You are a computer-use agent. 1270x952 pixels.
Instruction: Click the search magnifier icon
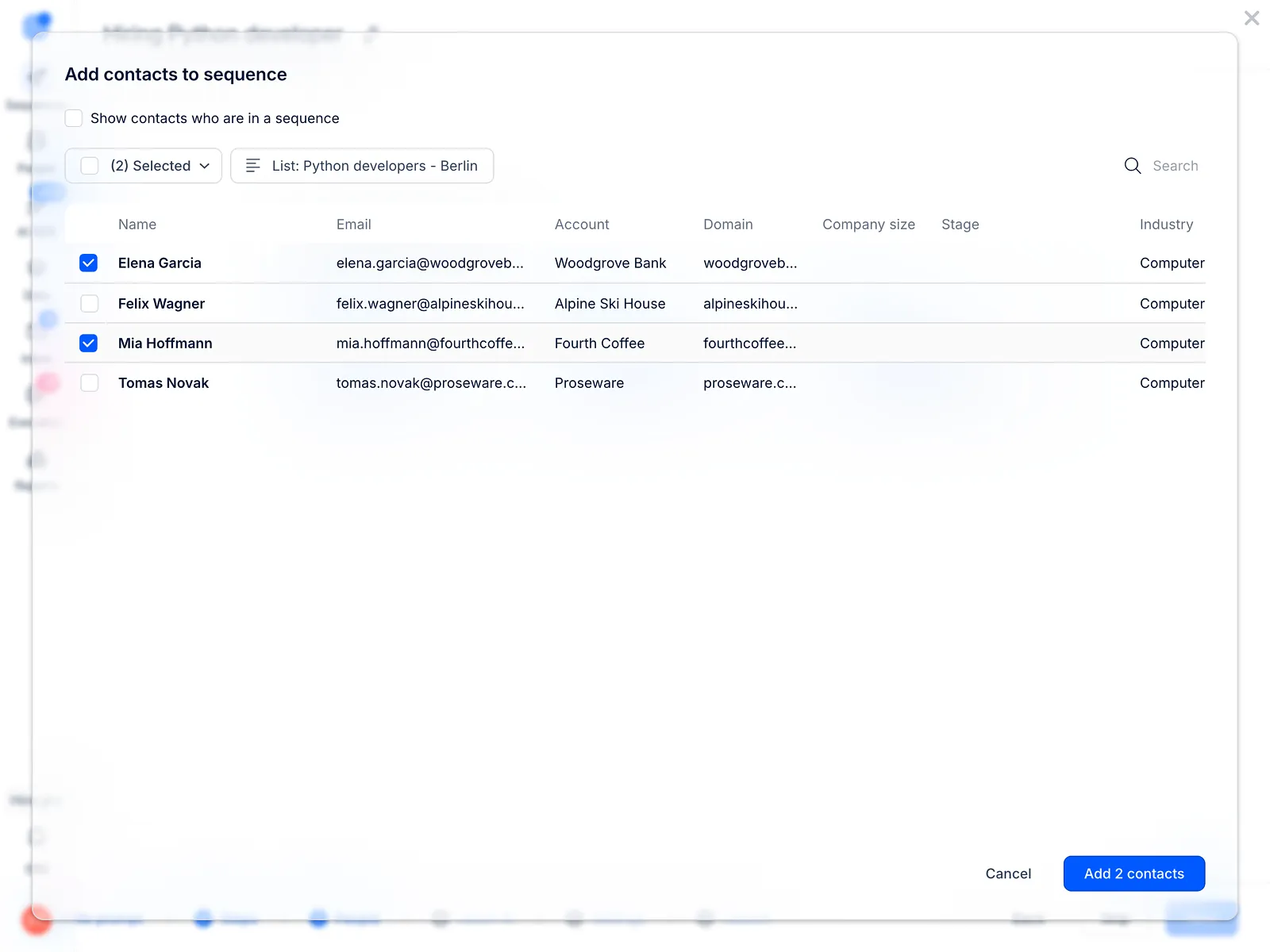(1133, 166)
